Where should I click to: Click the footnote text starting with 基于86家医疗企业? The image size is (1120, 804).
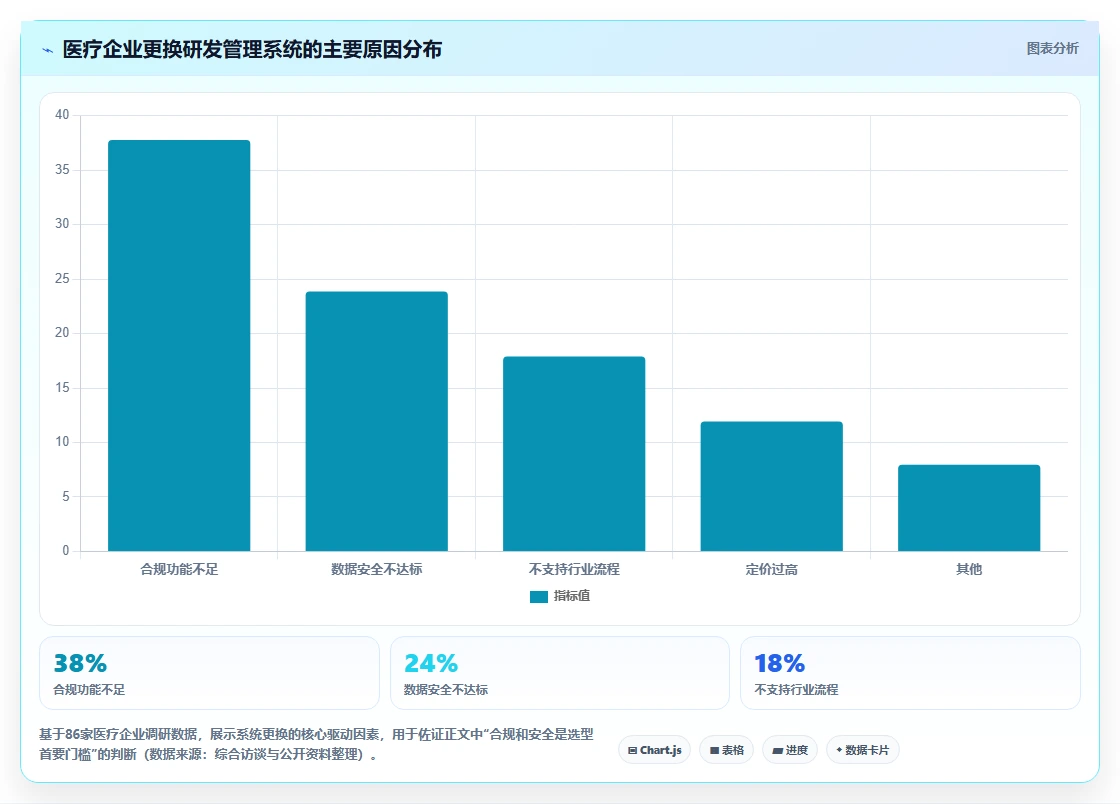316,744
